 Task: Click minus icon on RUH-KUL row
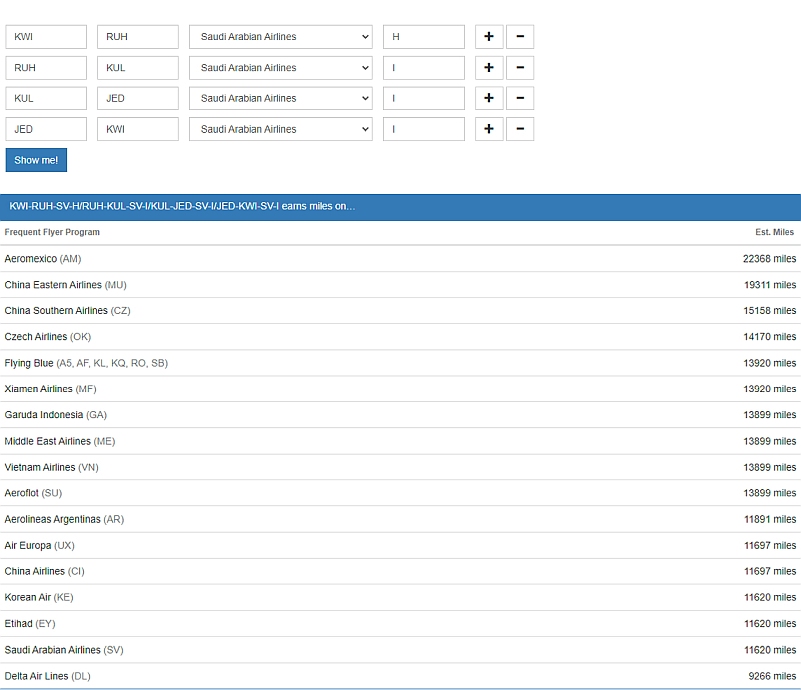click(x=520, y=67)
